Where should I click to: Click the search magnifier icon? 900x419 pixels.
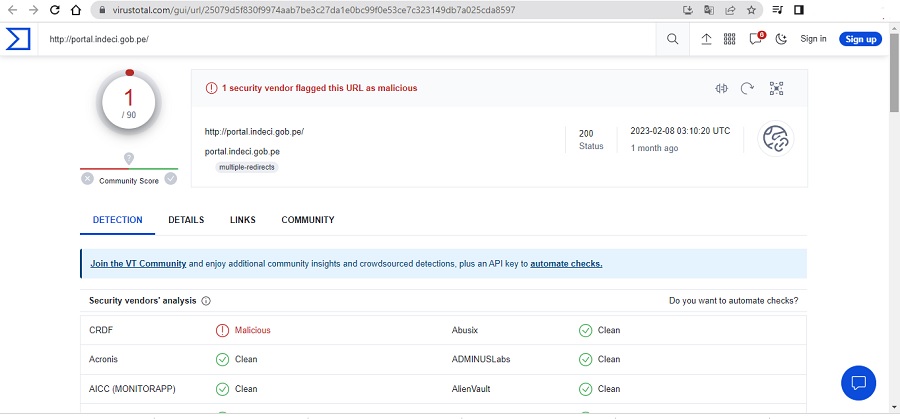pos(672,39)
